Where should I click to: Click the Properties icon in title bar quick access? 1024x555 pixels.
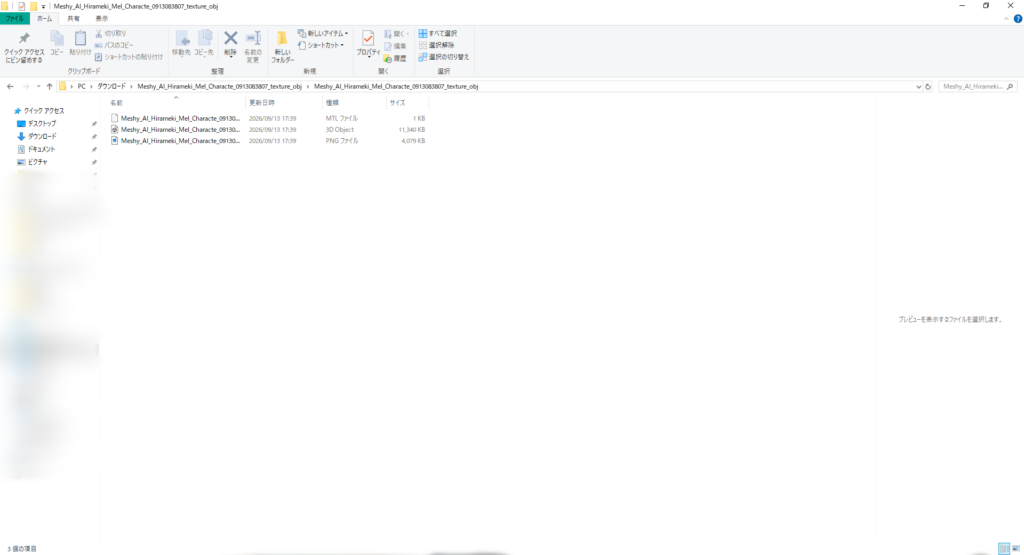[x=22, y=6]
